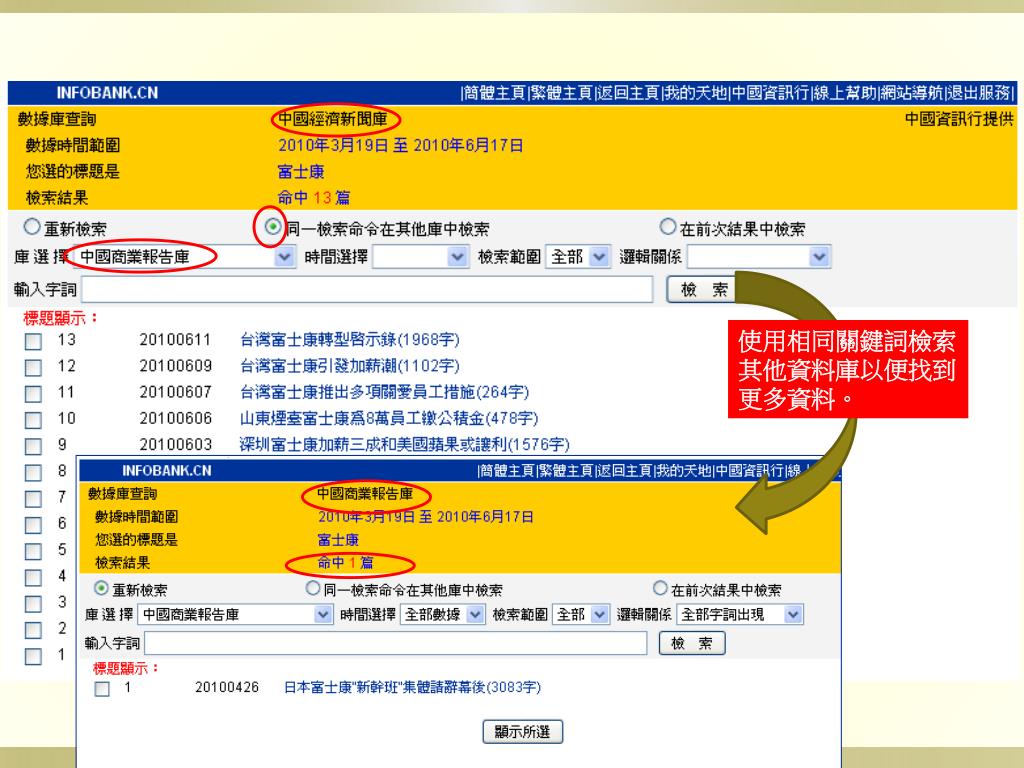Select 同一檢索命令在其他庫中檢索 radio in lower window

coord(313,588)
